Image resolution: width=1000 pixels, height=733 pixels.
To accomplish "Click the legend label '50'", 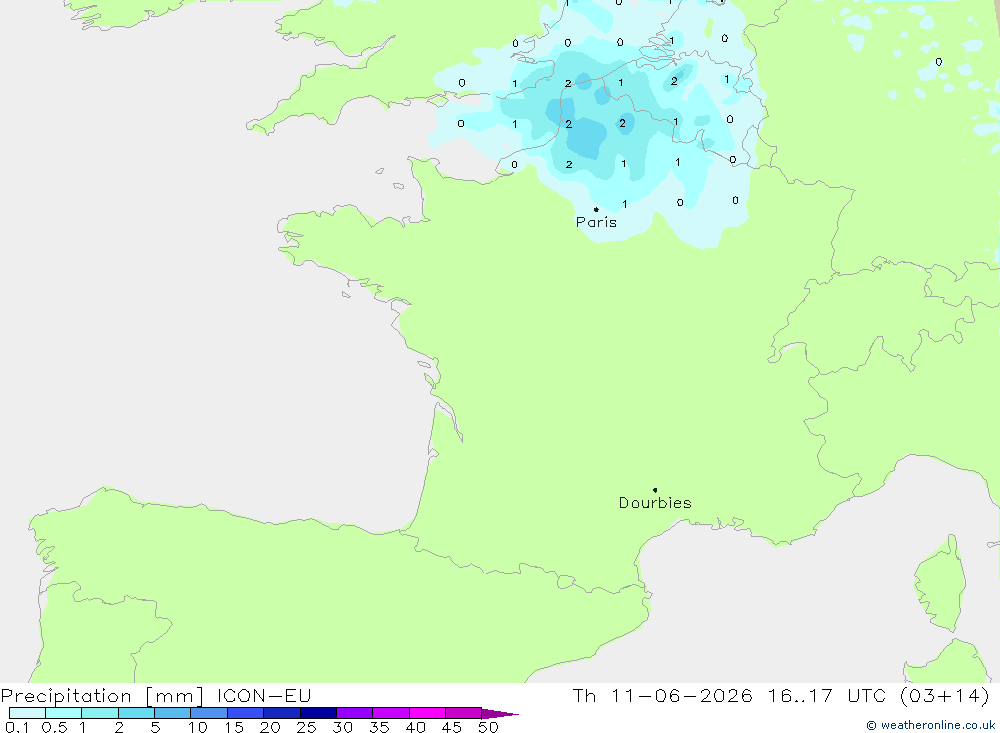I will pyautogui.click(x=489, y=727).
